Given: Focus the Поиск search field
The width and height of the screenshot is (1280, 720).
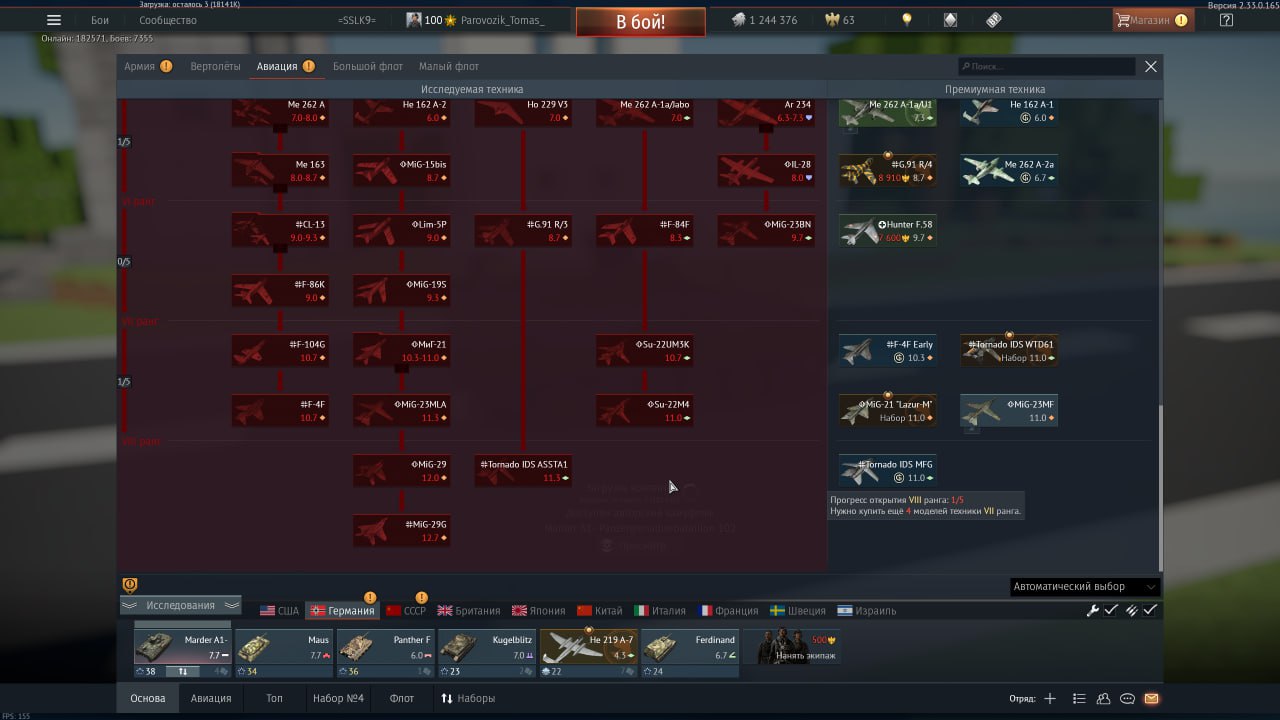Looking at the screenshot, I should coord(1046,66).
